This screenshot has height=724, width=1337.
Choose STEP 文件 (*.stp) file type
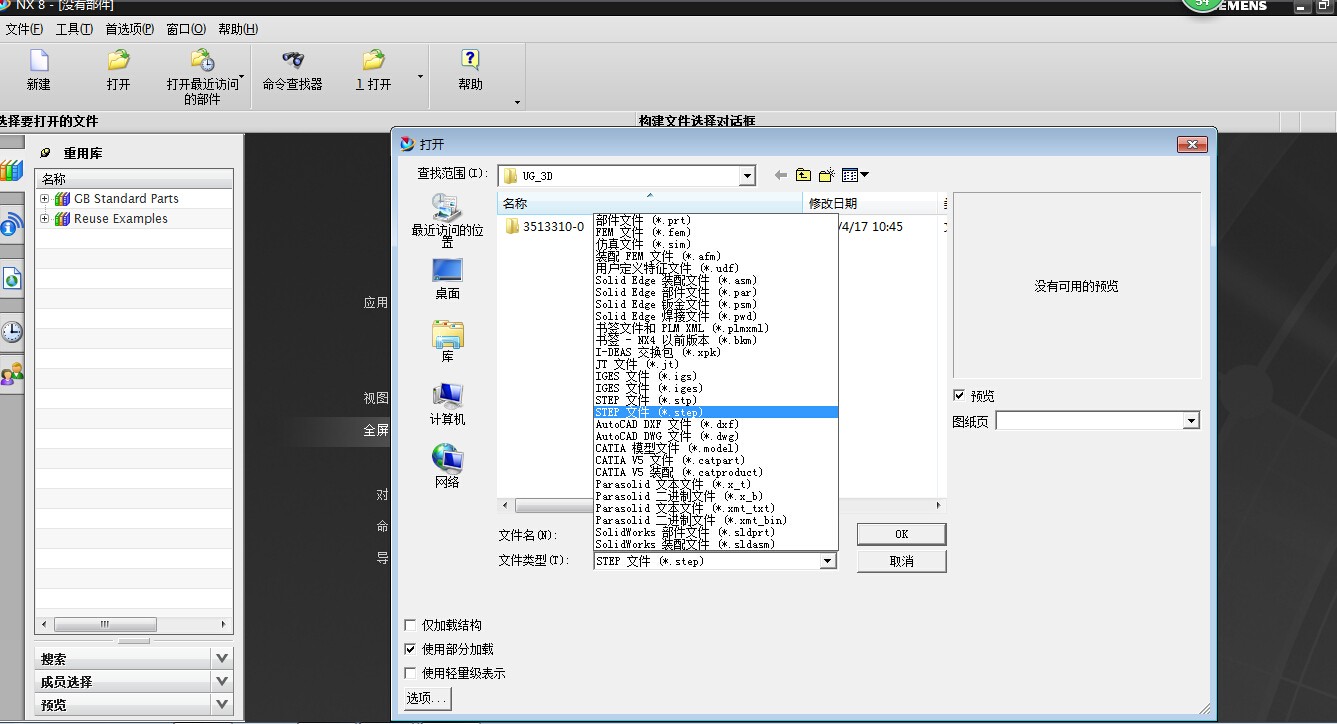point(715,400)
